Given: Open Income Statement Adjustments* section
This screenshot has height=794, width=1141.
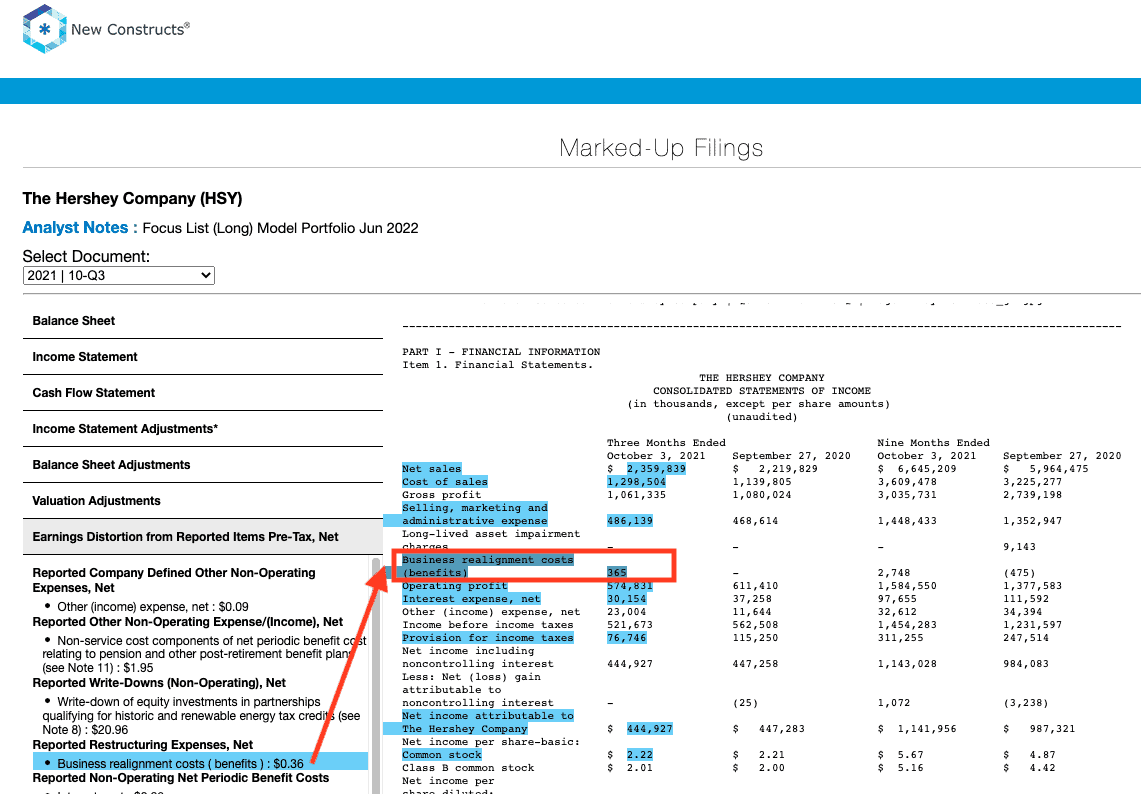Looking at the screenshot, I should click(x=203, y=429).
